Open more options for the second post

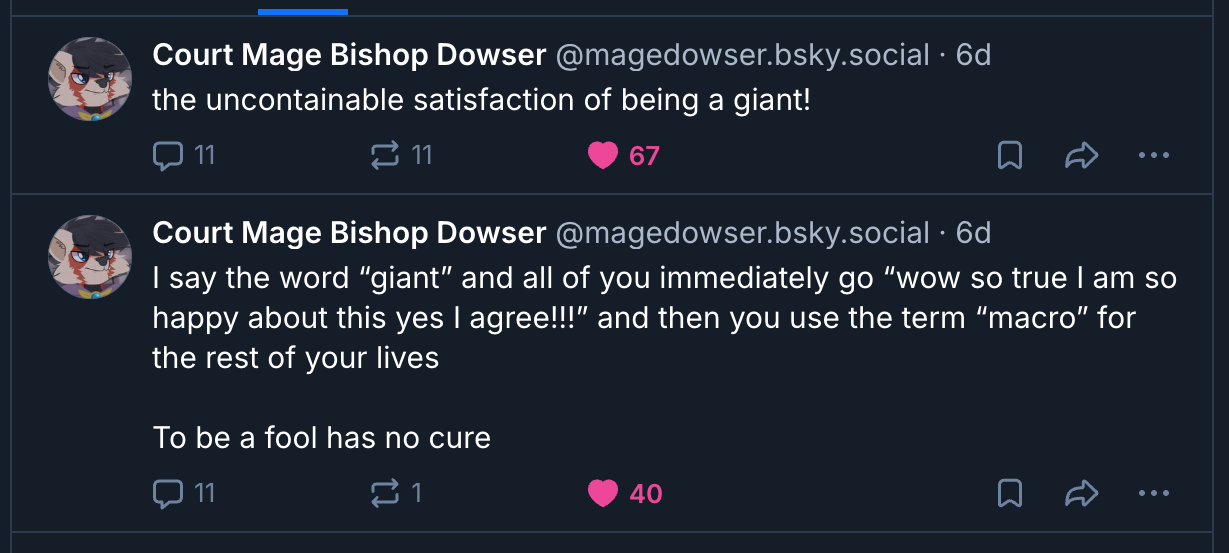(x=1154, y=493)
